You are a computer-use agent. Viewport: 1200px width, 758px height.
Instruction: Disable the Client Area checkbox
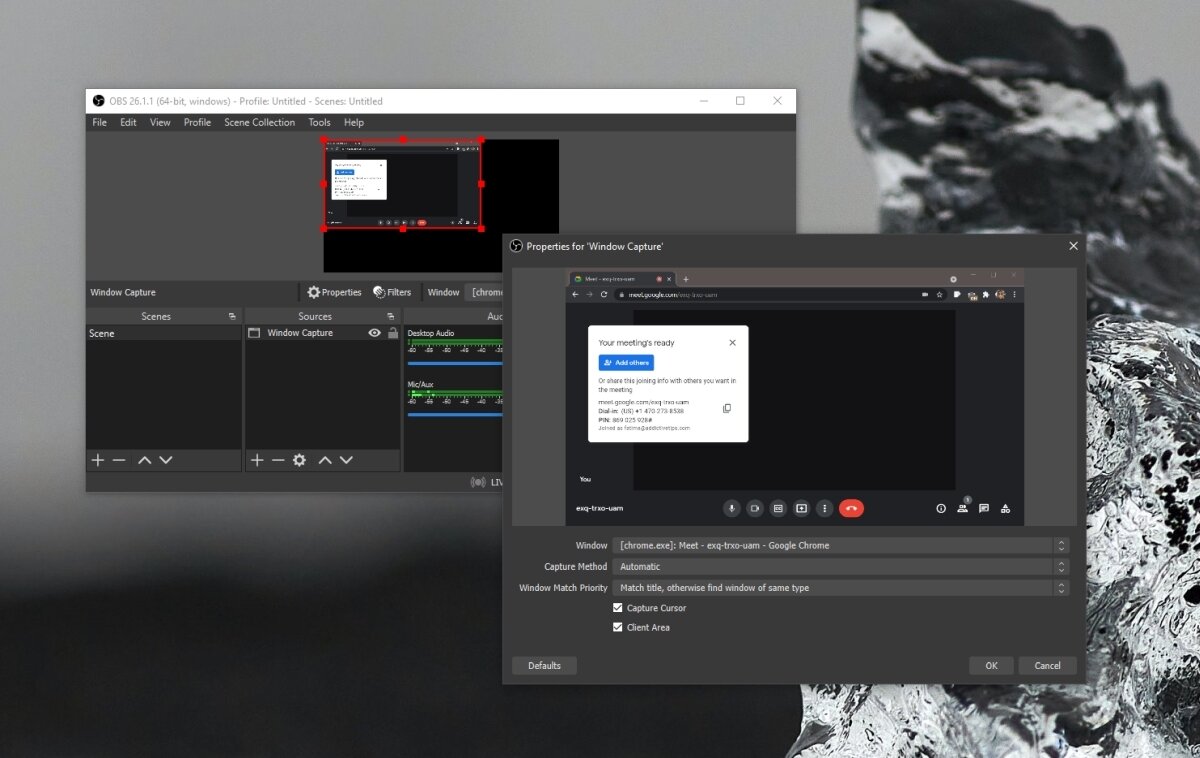(x=618, y=628)
